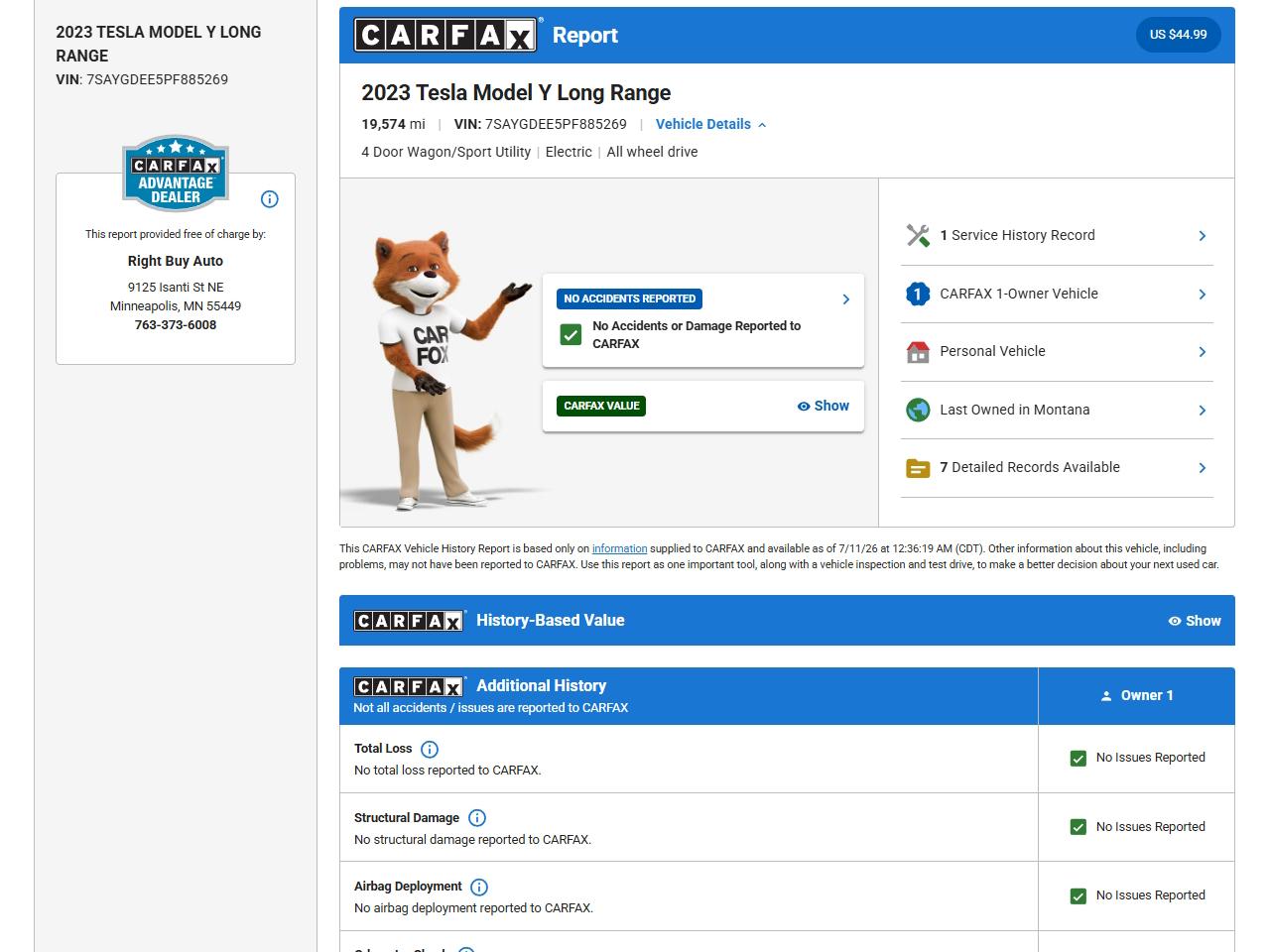Screen dimensions: 1270x952
Task: Click the globe Last Owned in Montana icon
Action: (x=918, y=410)
